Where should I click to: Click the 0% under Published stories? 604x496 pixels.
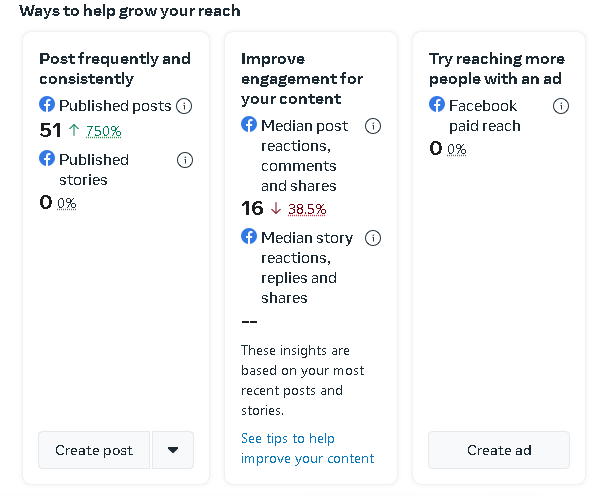click(67, 203)
